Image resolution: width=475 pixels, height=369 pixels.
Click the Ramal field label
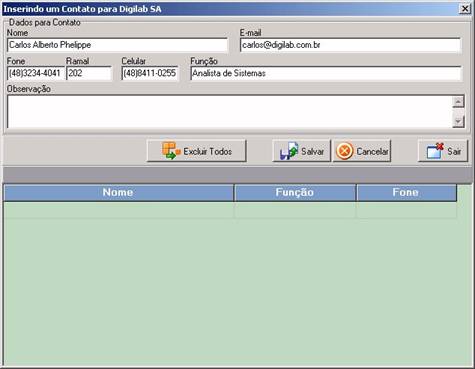pyautogui.click(x=77, y=61)
